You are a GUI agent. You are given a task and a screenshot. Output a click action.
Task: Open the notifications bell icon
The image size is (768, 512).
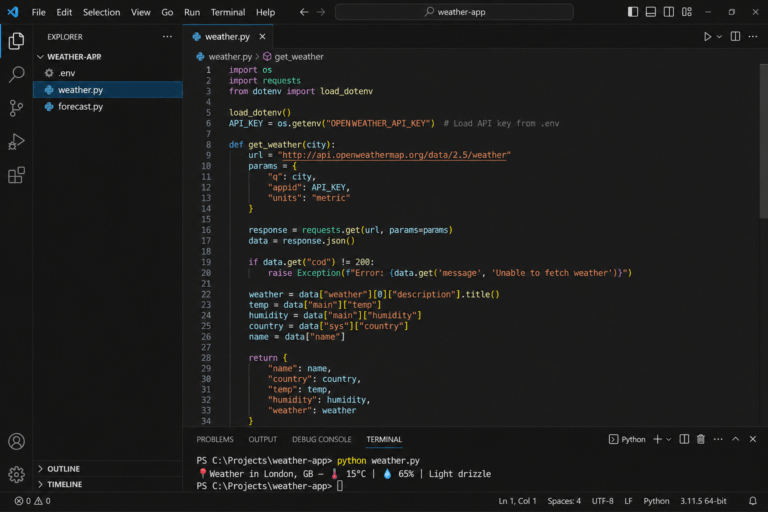pyautogui.click(x=753, y=501)
